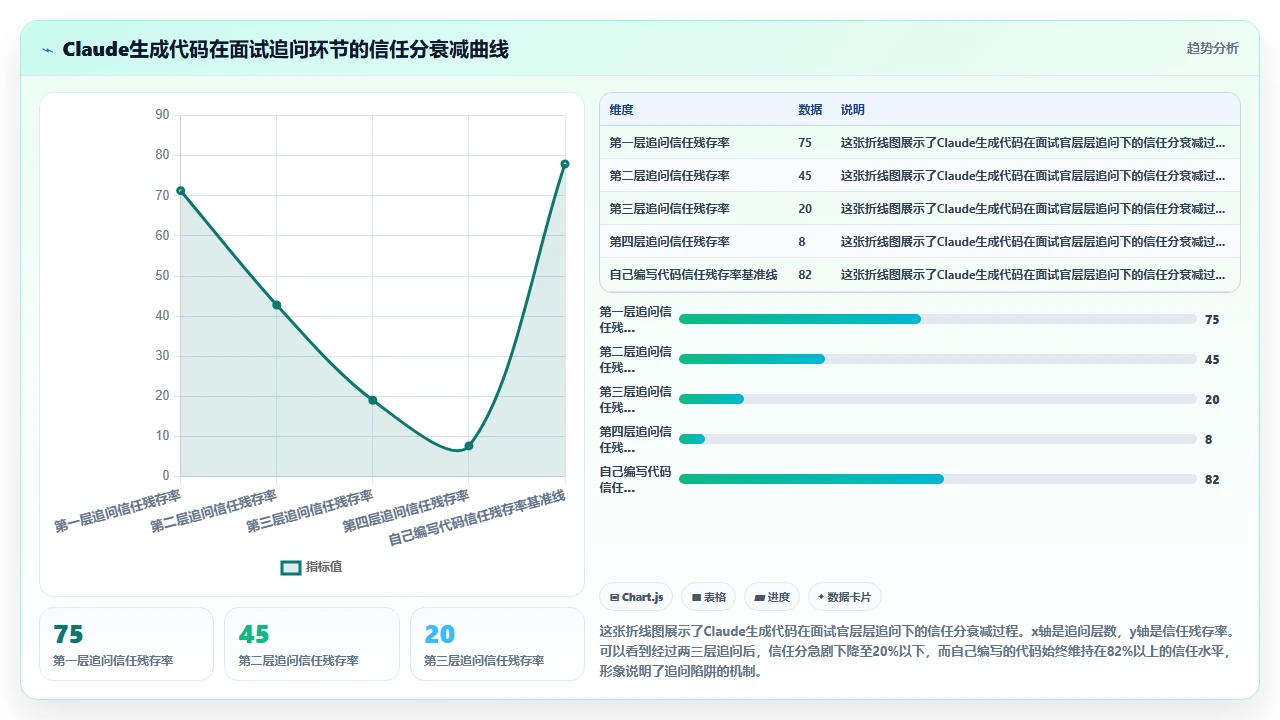Select the 表格 chip

709,597
